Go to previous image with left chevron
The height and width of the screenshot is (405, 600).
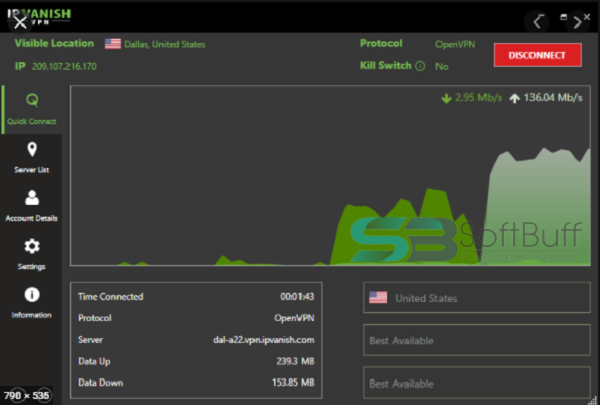[x=538, y=22]
